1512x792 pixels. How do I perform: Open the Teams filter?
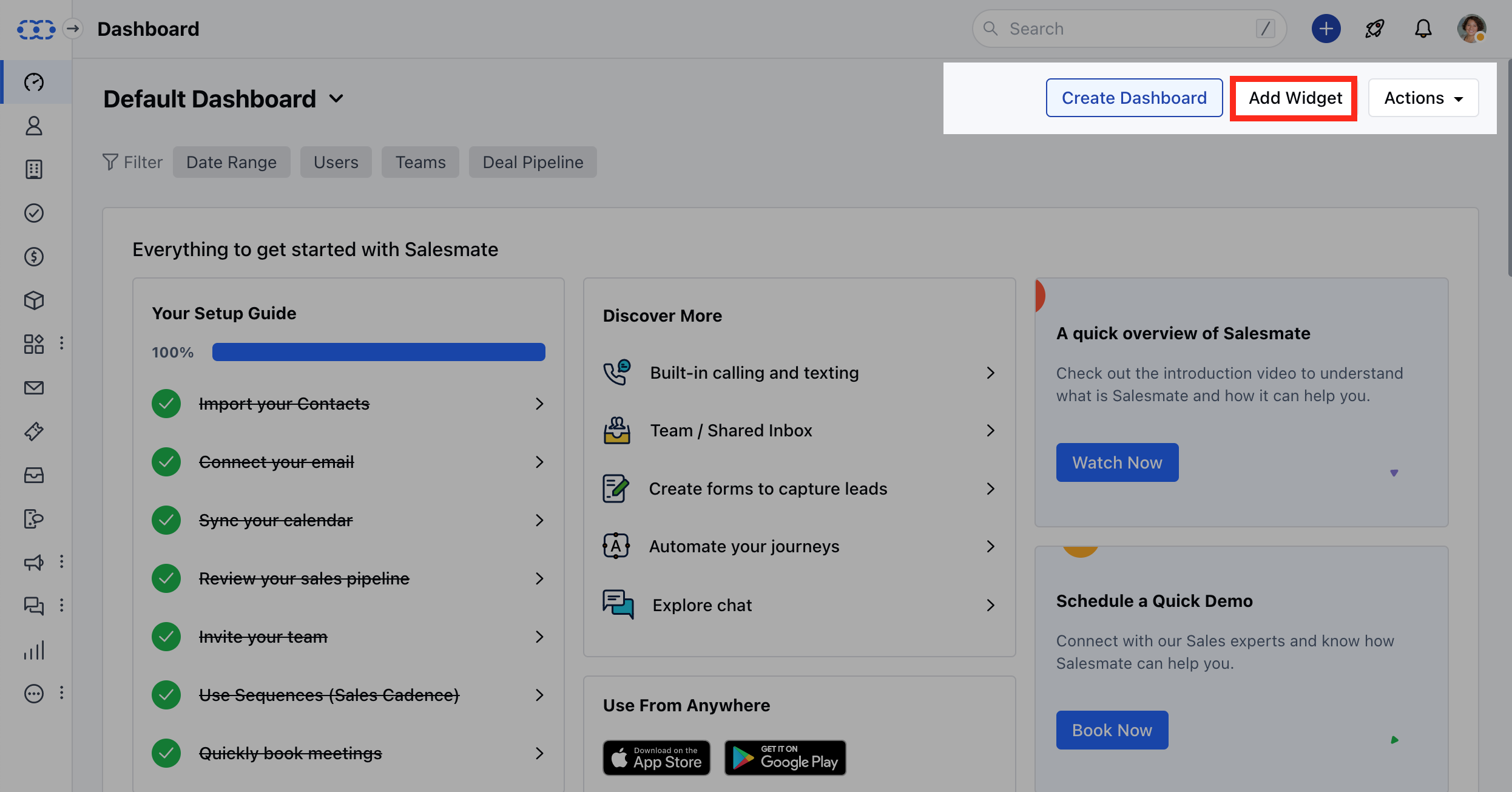(x=420, y=162)
